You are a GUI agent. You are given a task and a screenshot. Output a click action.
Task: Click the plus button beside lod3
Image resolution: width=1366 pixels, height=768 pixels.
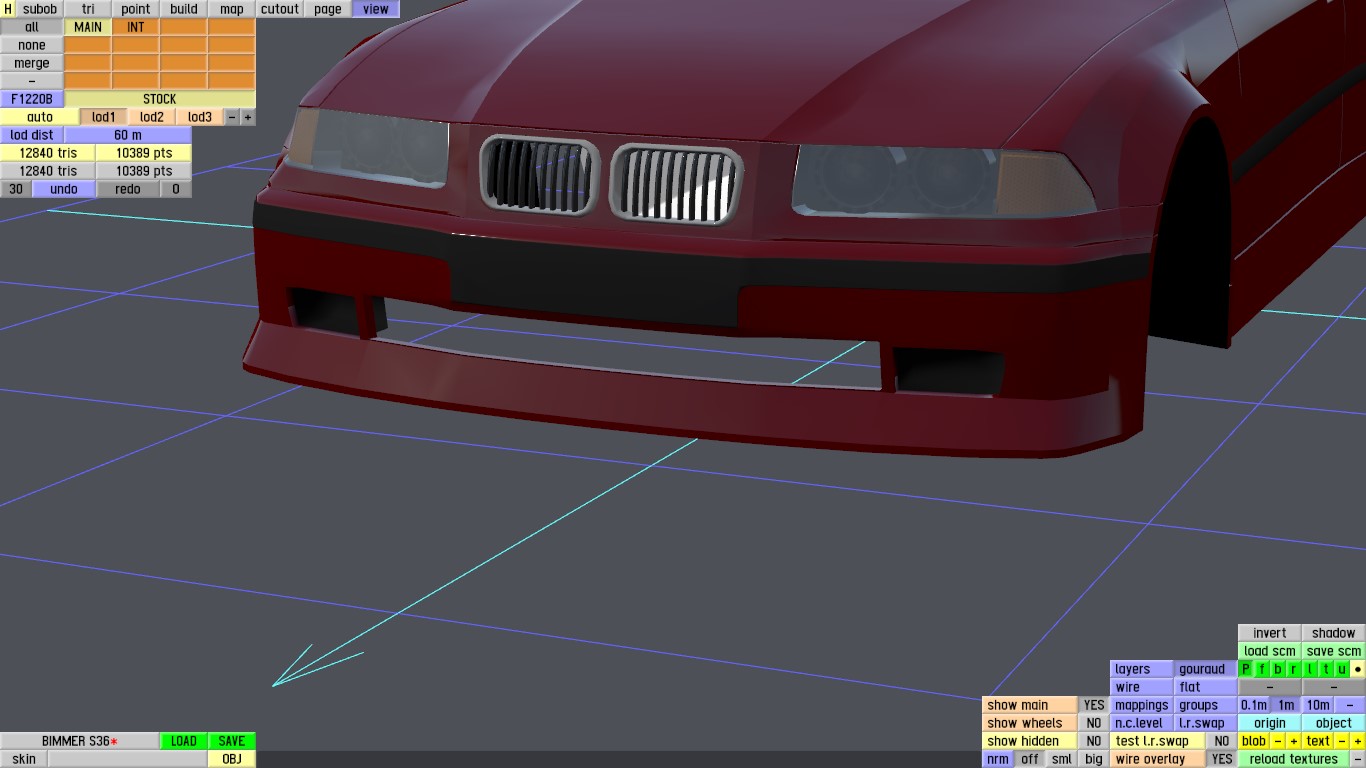[x=248, y=117]
